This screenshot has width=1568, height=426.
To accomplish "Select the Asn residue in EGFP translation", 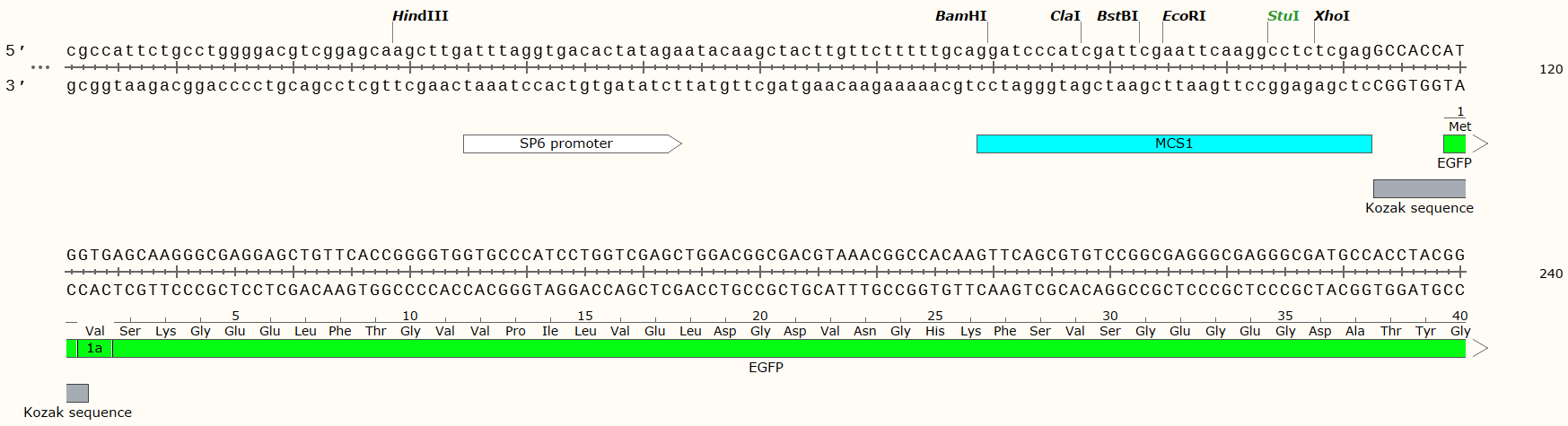I will [x=865, y=331].
